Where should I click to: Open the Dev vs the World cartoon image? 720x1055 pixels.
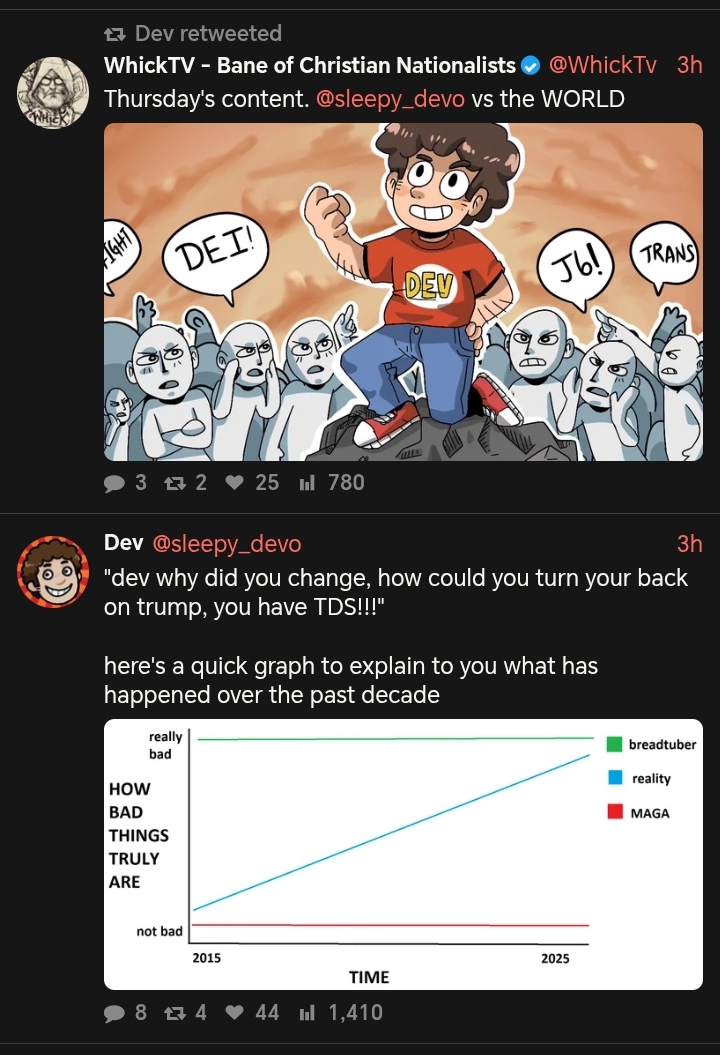pos(403,292)
